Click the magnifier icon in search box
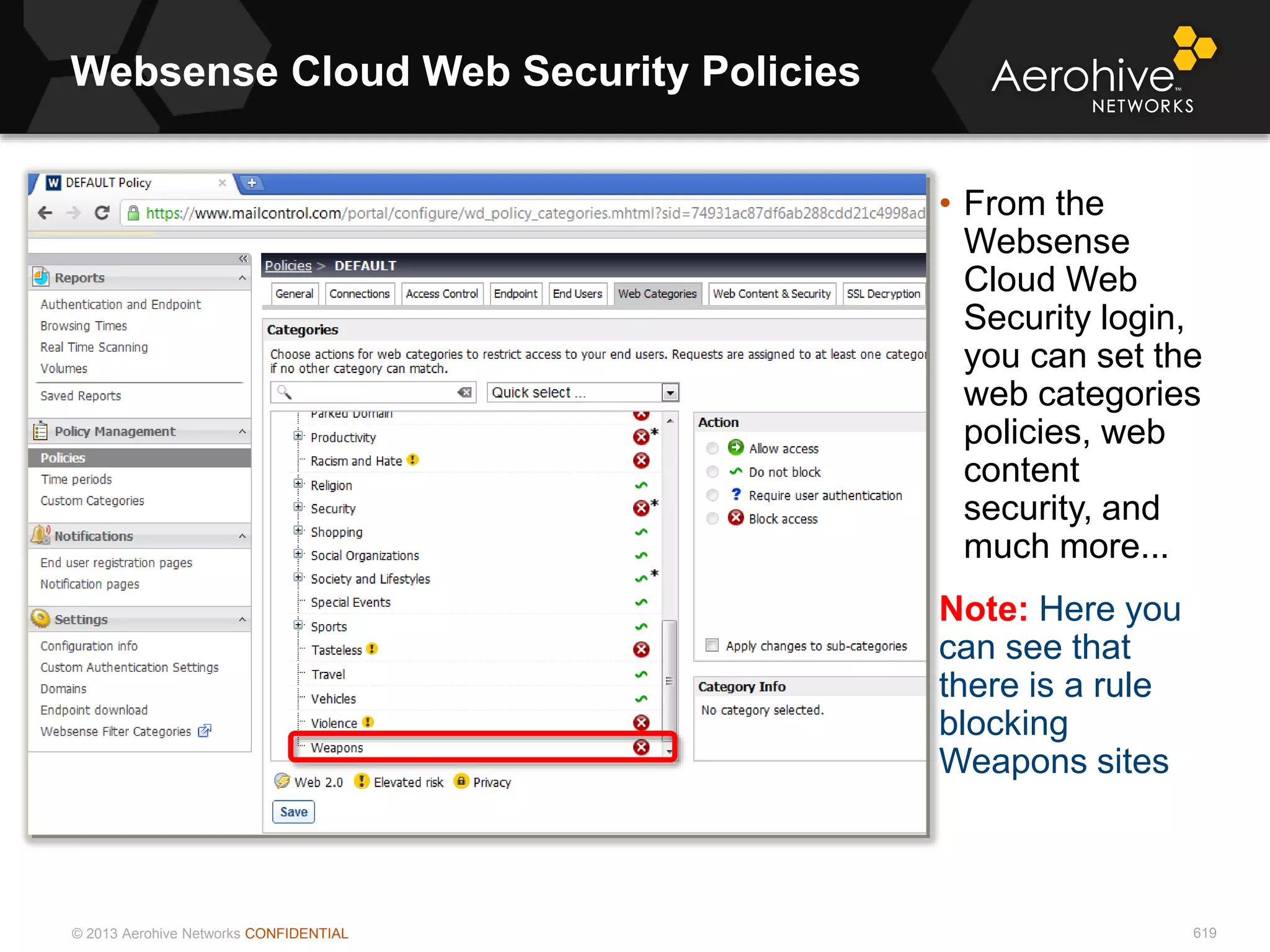Image resolution: width=1270 pixels, height=952 pixels. 284,392
